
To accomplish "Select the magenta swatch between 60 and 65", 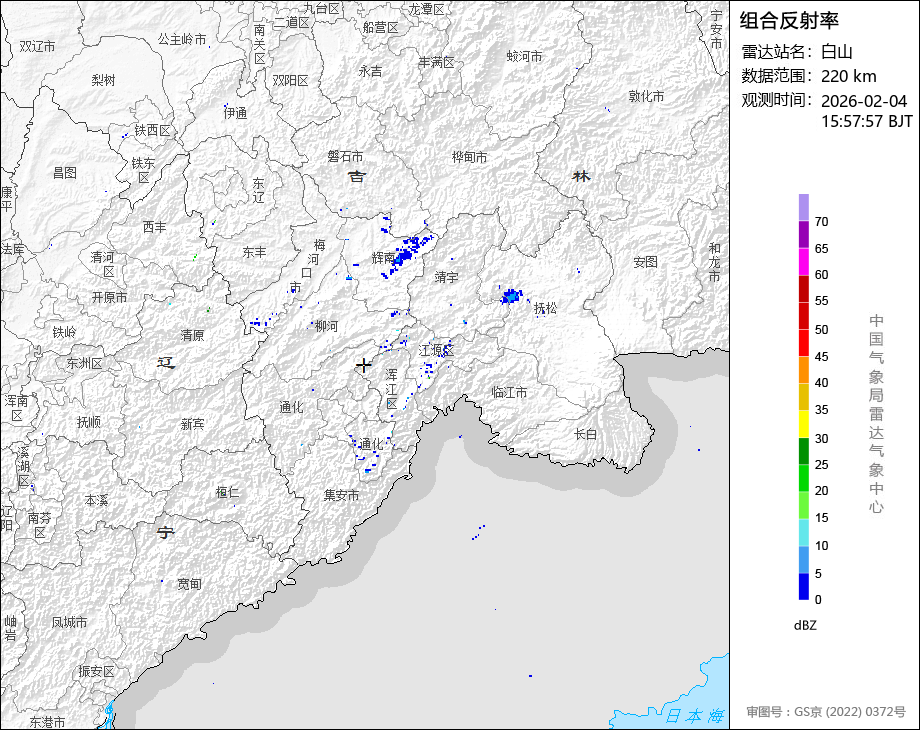I will point(804,261).
